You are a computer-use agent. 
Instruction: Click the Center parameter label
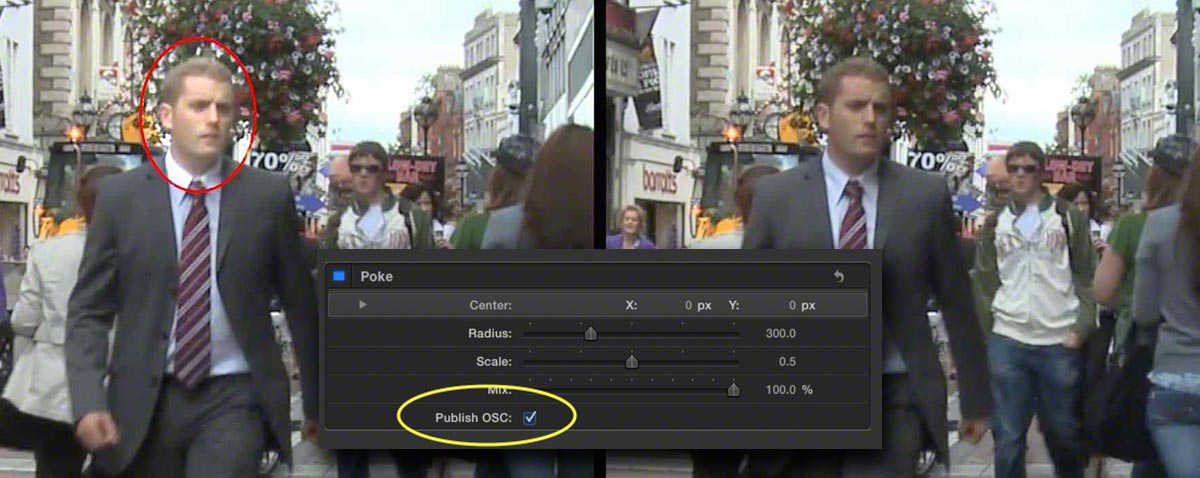[490, 305]
